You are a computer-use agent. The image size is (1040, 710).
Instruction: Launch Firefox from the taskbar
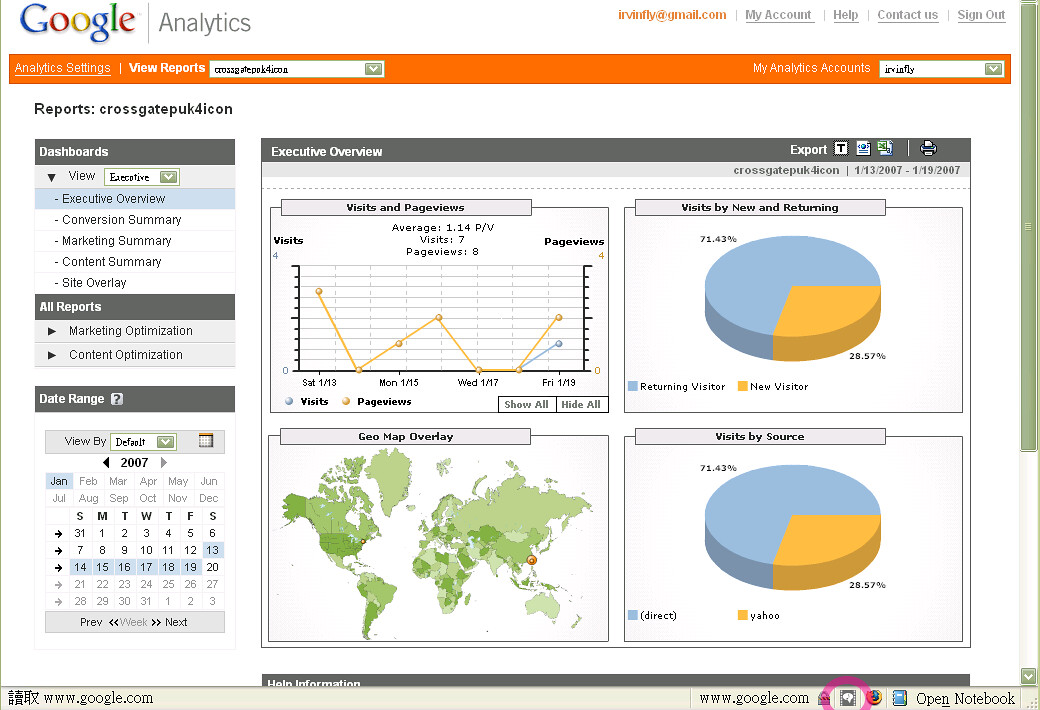(874, 697)
